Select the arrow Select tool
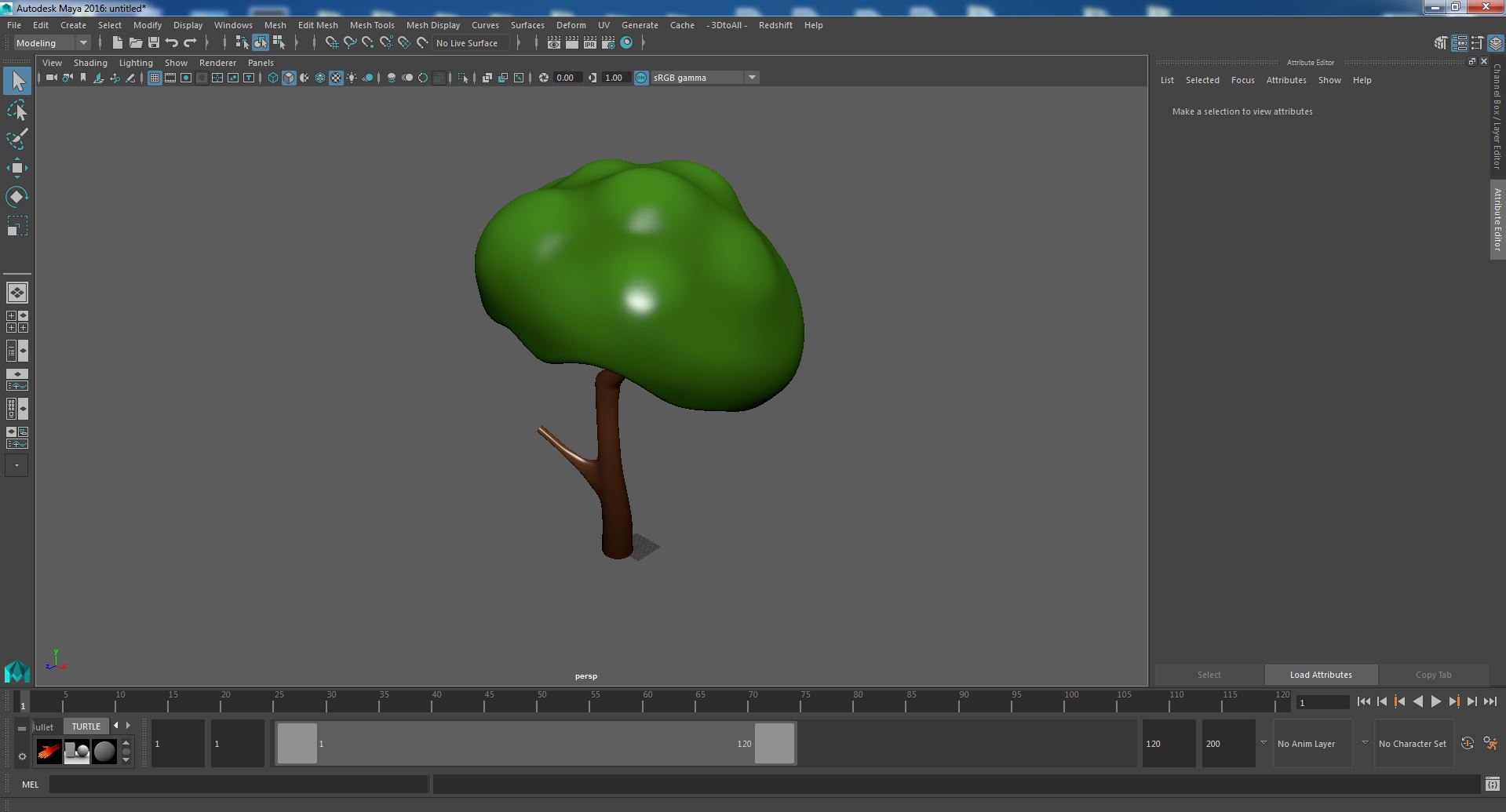 click(x=17, y=81)
